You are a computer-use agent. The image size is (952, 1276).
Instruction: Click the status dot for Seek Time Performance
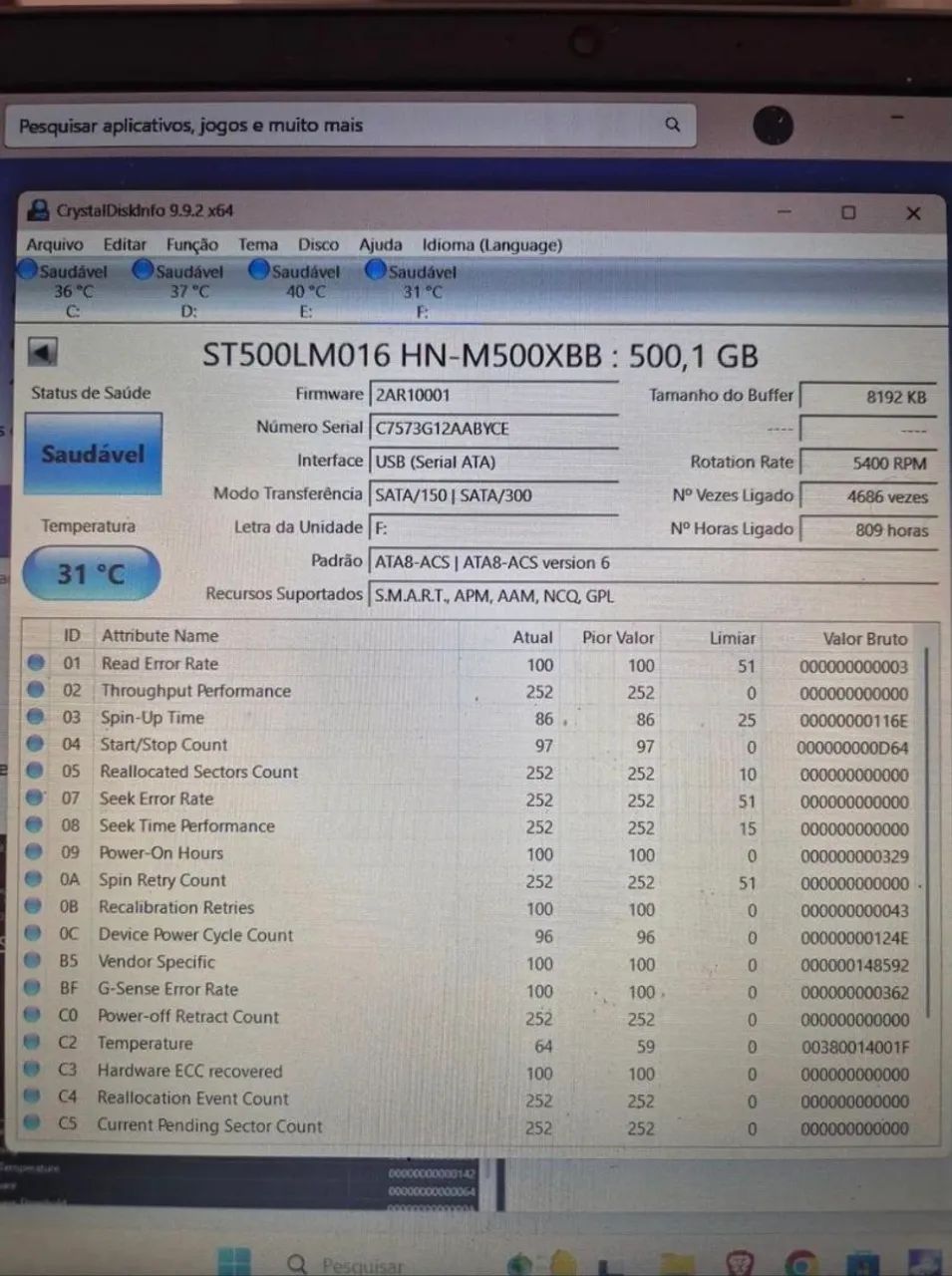pyautogui.click(x=35, y=824)
